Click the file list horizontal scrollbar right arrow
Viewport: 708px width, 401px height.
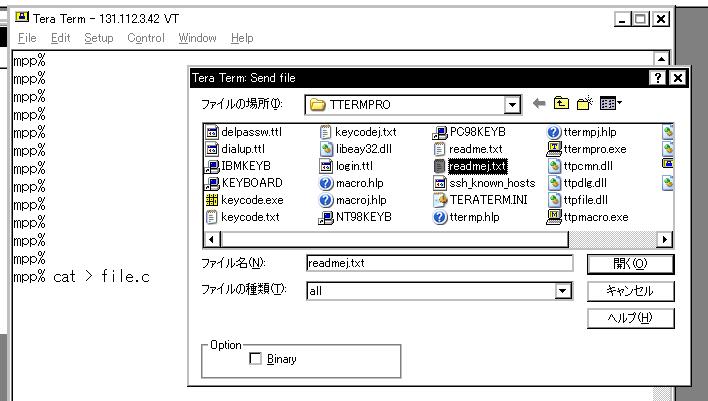pos(666,240)
